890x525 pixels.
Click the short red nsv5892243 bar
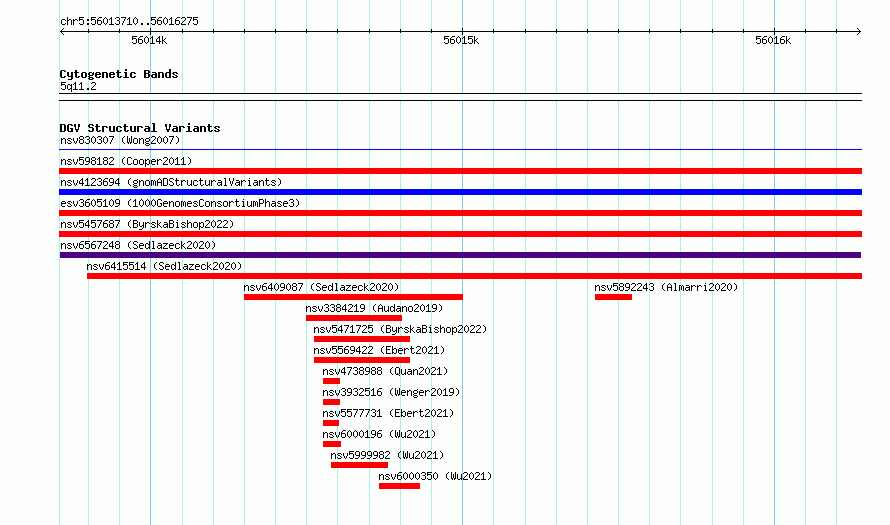pyautogui.click(x=613, y=297)
